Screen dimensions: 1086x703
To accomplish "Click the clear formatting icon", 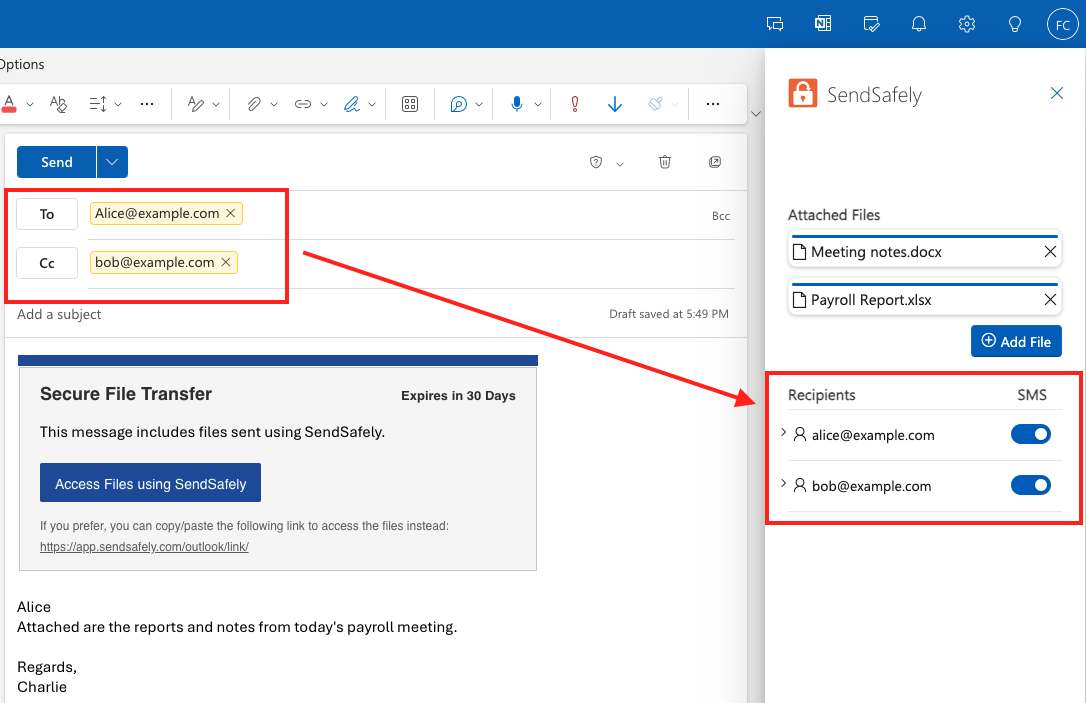I will [58, 104].
